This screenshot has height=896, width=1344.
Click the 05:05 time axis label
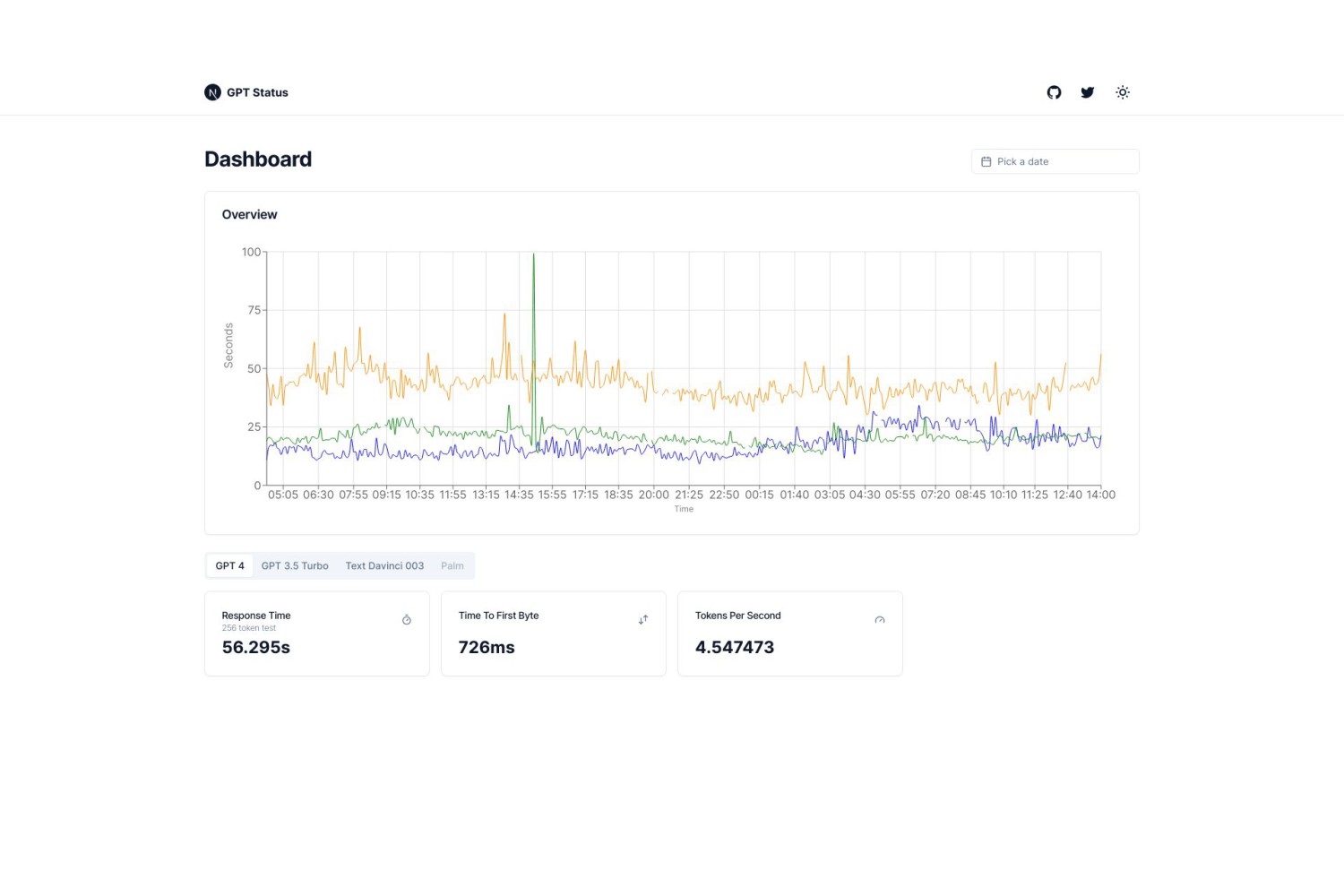[x=283, y=495]
